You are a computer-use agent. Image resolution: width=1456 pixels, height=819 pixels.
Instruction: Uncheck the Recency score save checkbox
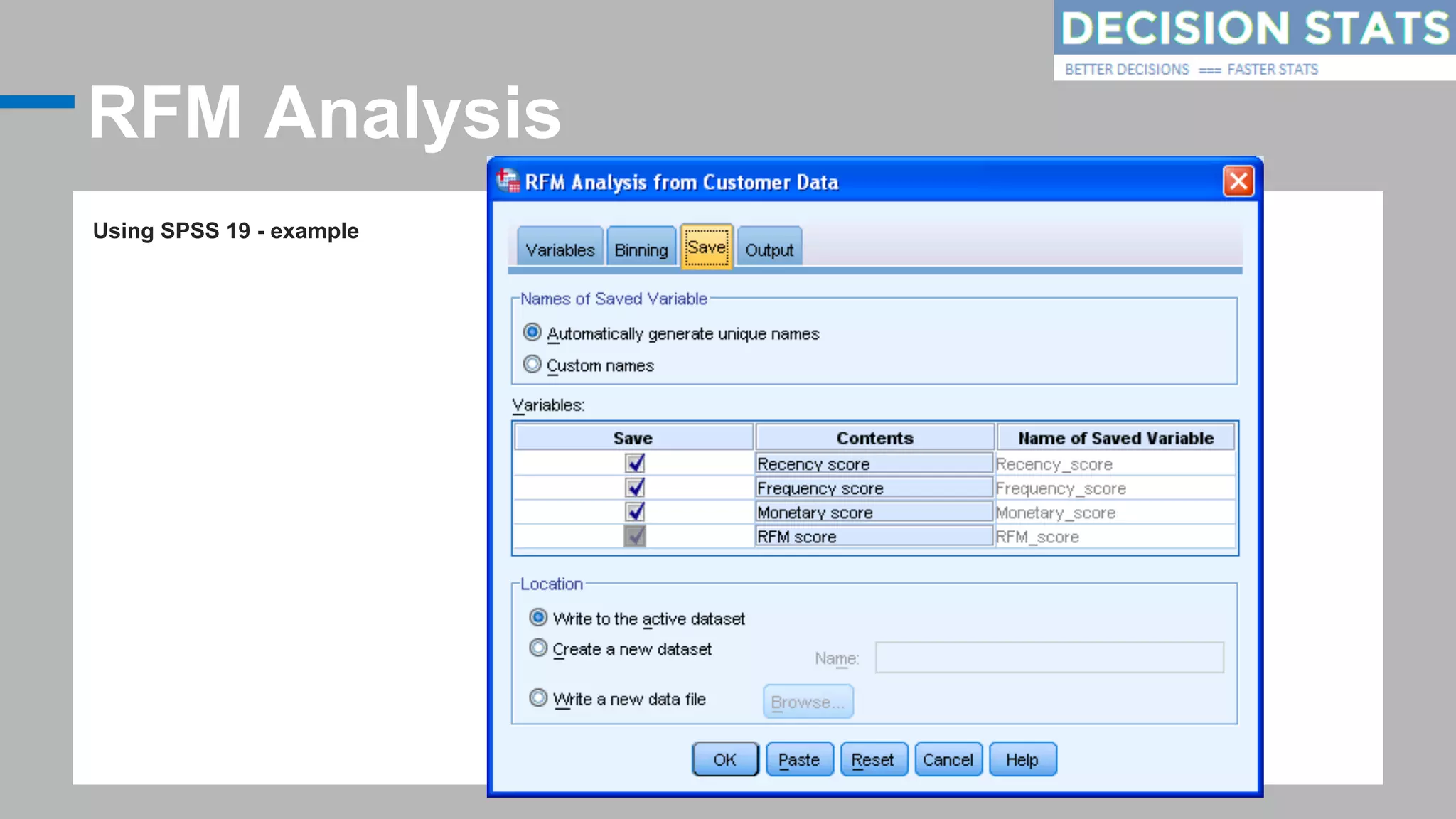pos(635,464)
